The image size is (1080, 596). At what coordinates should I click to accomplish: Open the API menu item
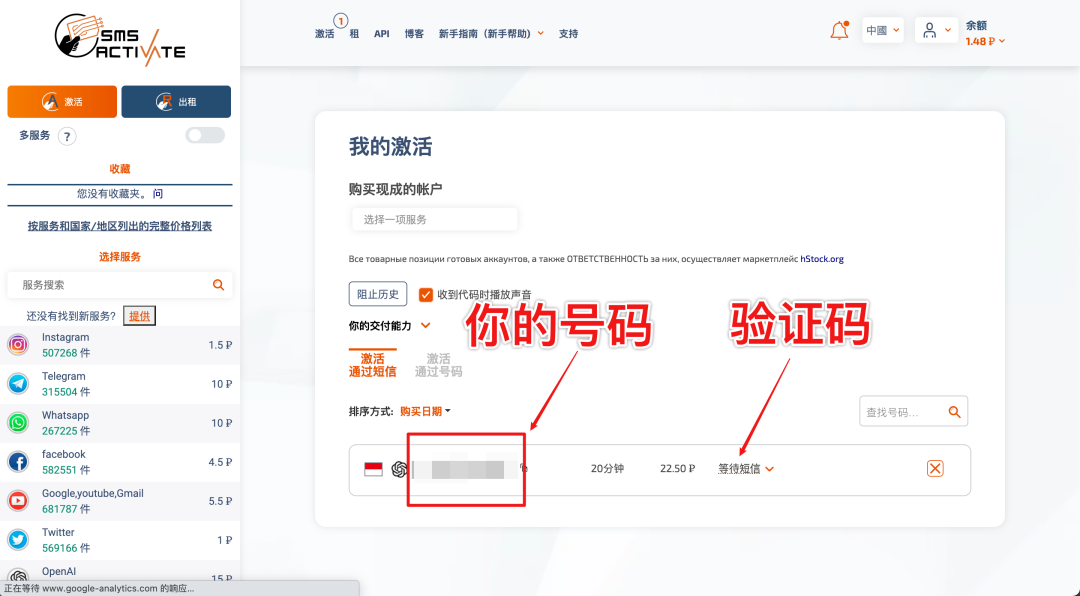pyautogui.click(x=381, y=33)
